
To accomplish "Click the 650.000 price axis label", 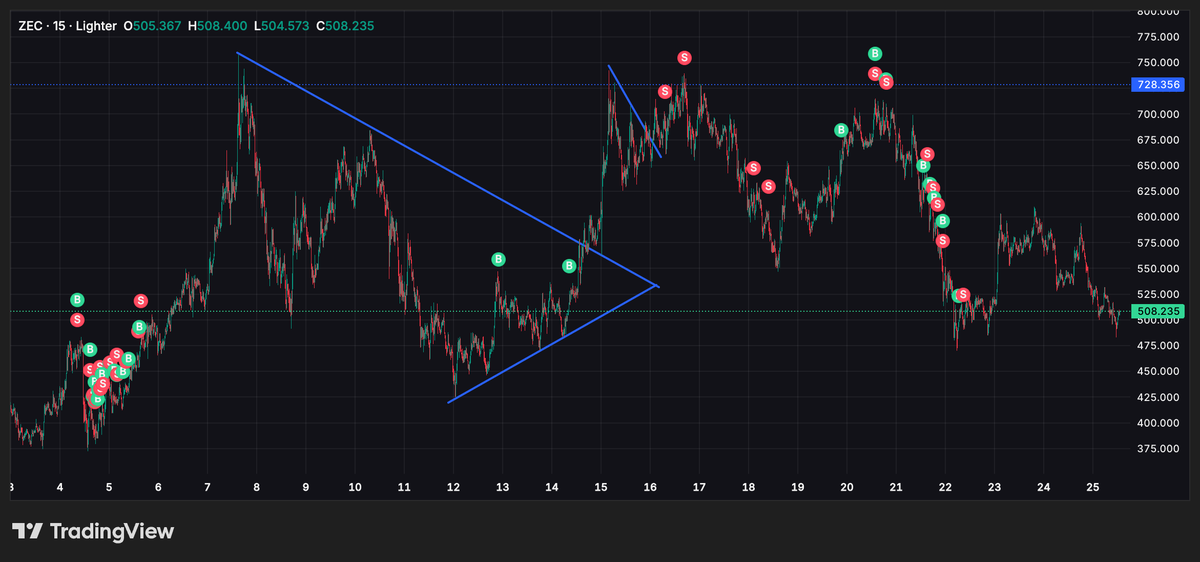I will [1160, 166].
